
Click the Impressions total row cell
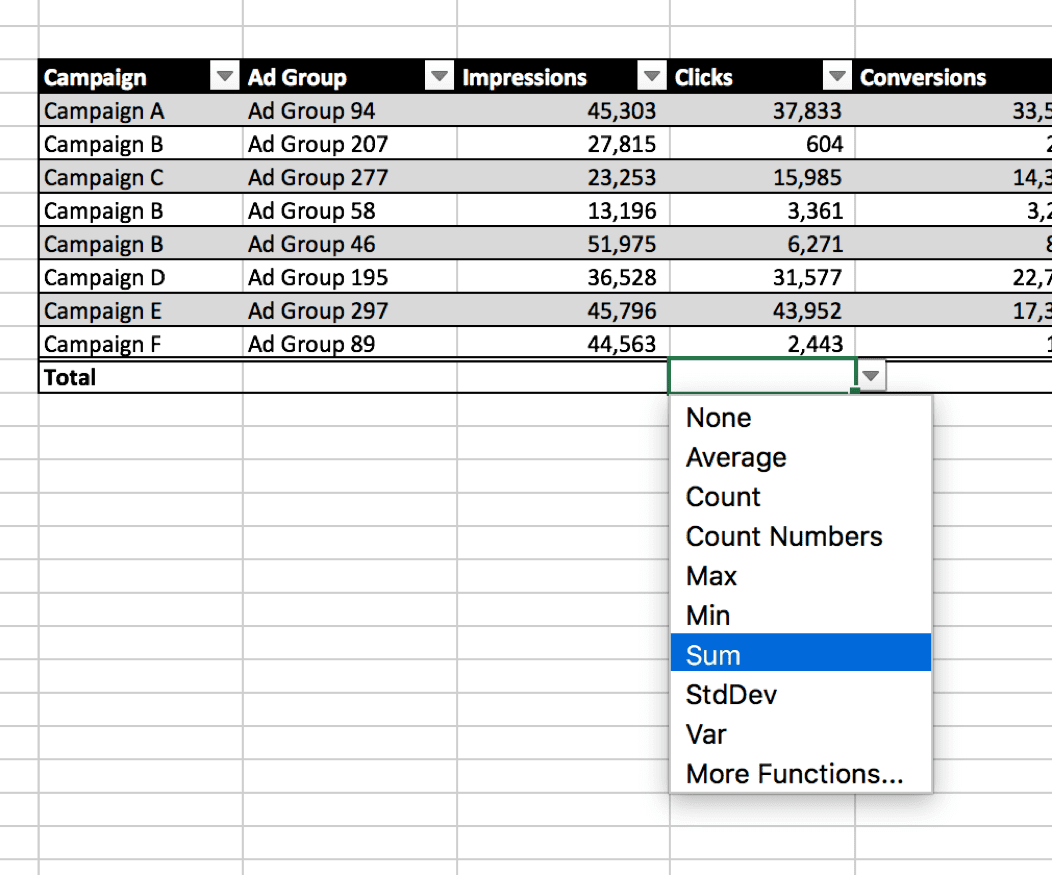(x=563, y=377)
